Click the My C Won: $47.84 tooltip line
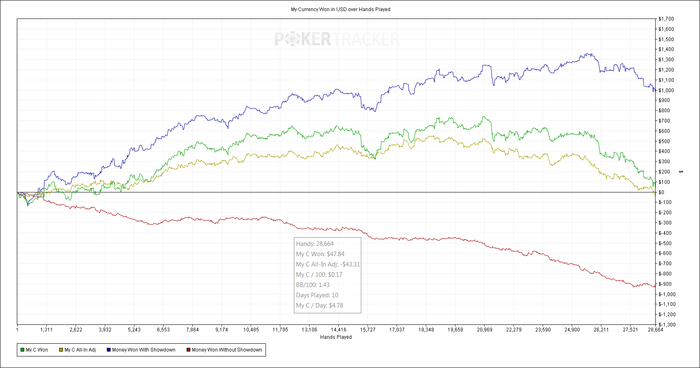The width and height of the screenshot is (700, 368). point(320,254)
